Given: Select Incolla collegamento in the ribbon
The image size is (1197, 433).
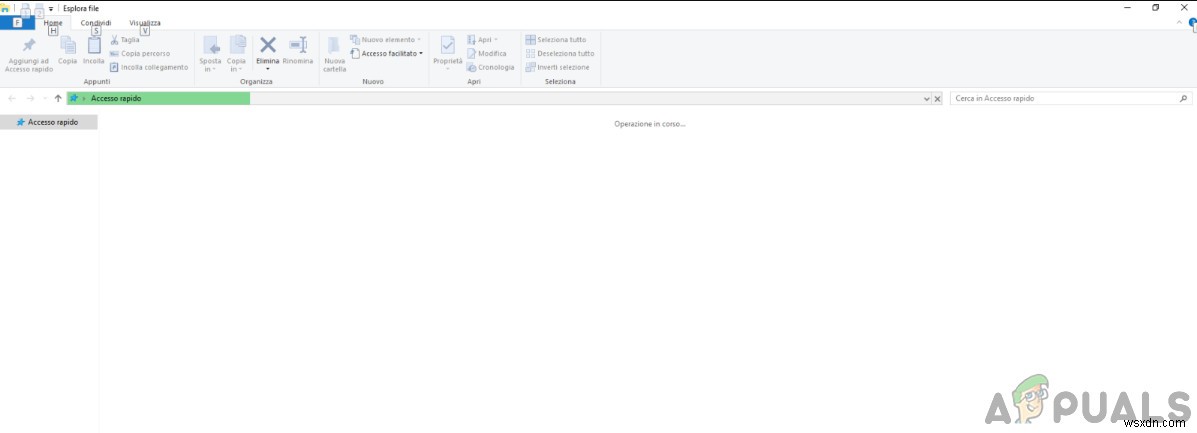Looking at the screenshot, I should point(149,67).
